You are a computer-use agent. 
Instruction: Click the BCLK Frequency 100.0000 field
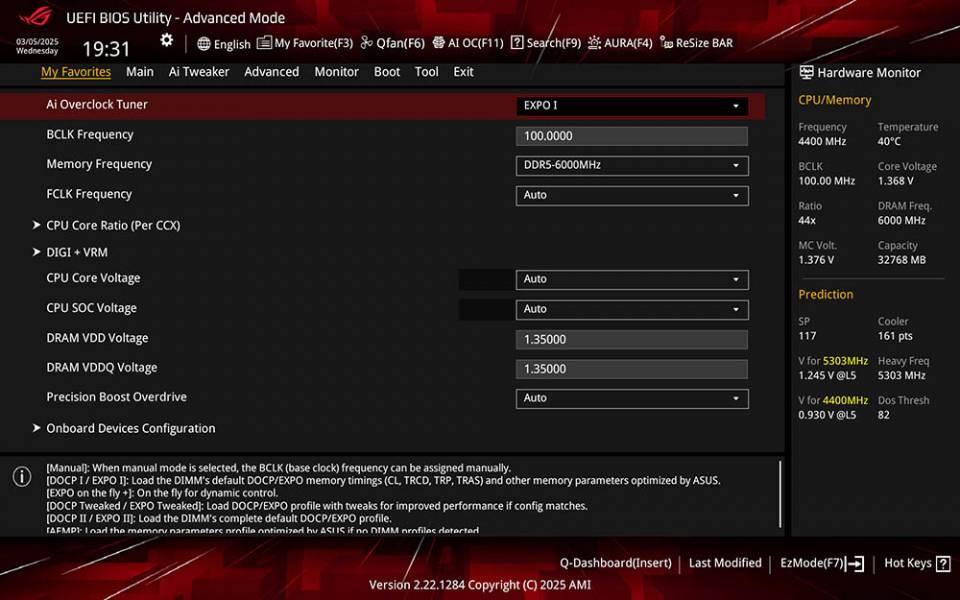click(x=632, y=136)
